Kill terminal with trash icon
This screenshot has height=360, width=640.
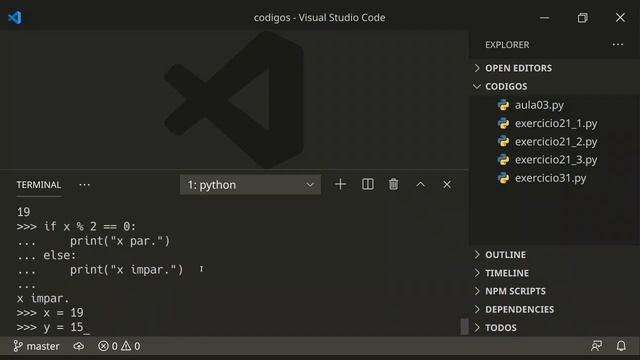pos(393,184)
